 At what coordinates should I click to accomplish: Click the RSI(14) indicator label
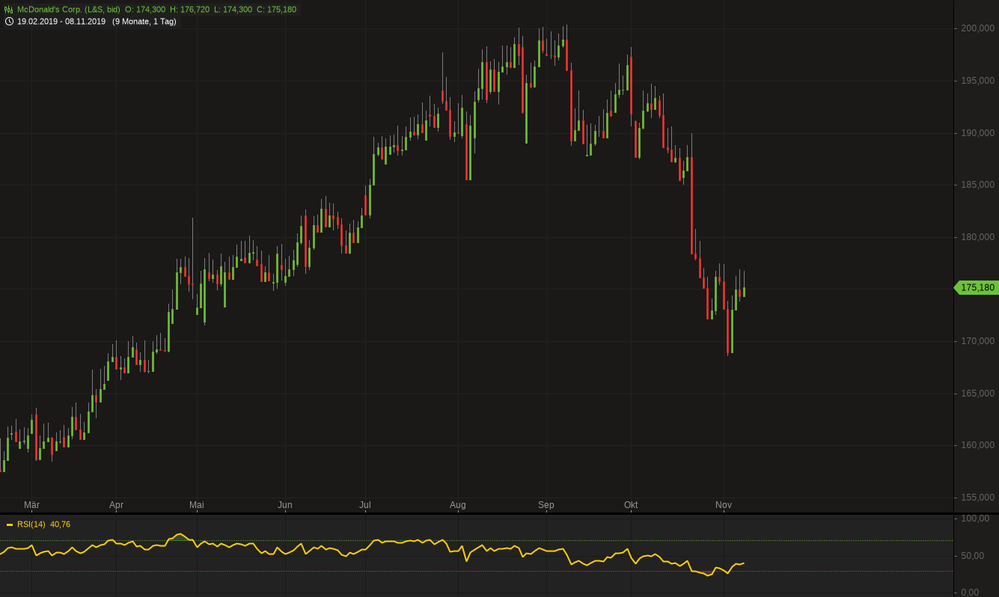point(32,524)
